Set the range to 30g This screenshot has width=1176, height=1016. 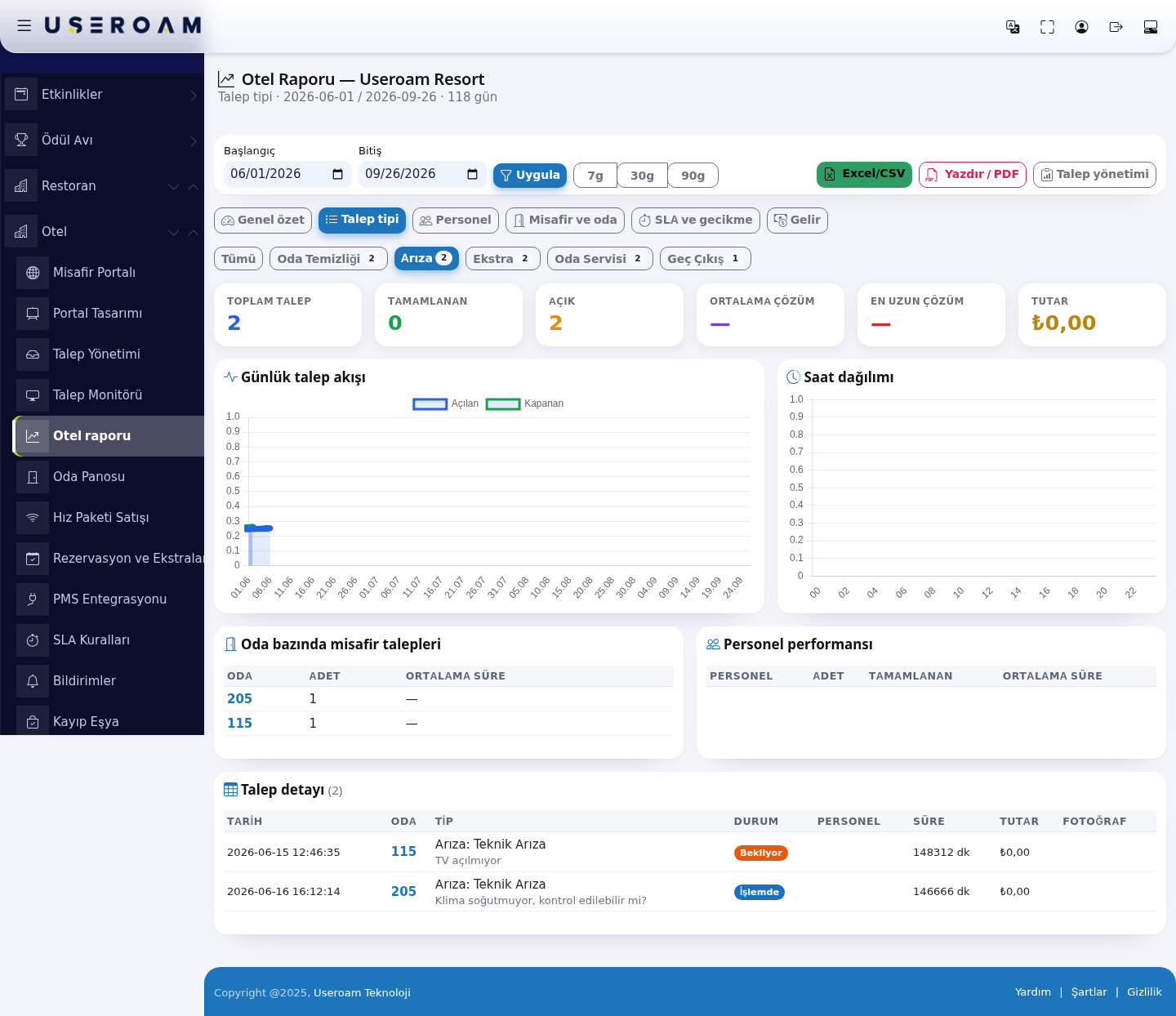point(642,176)
